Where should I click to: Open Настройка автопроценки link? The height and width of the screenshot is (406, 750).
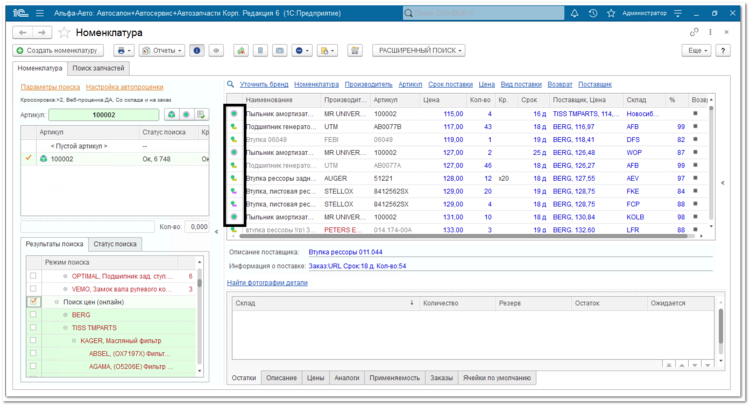(124, 87)
